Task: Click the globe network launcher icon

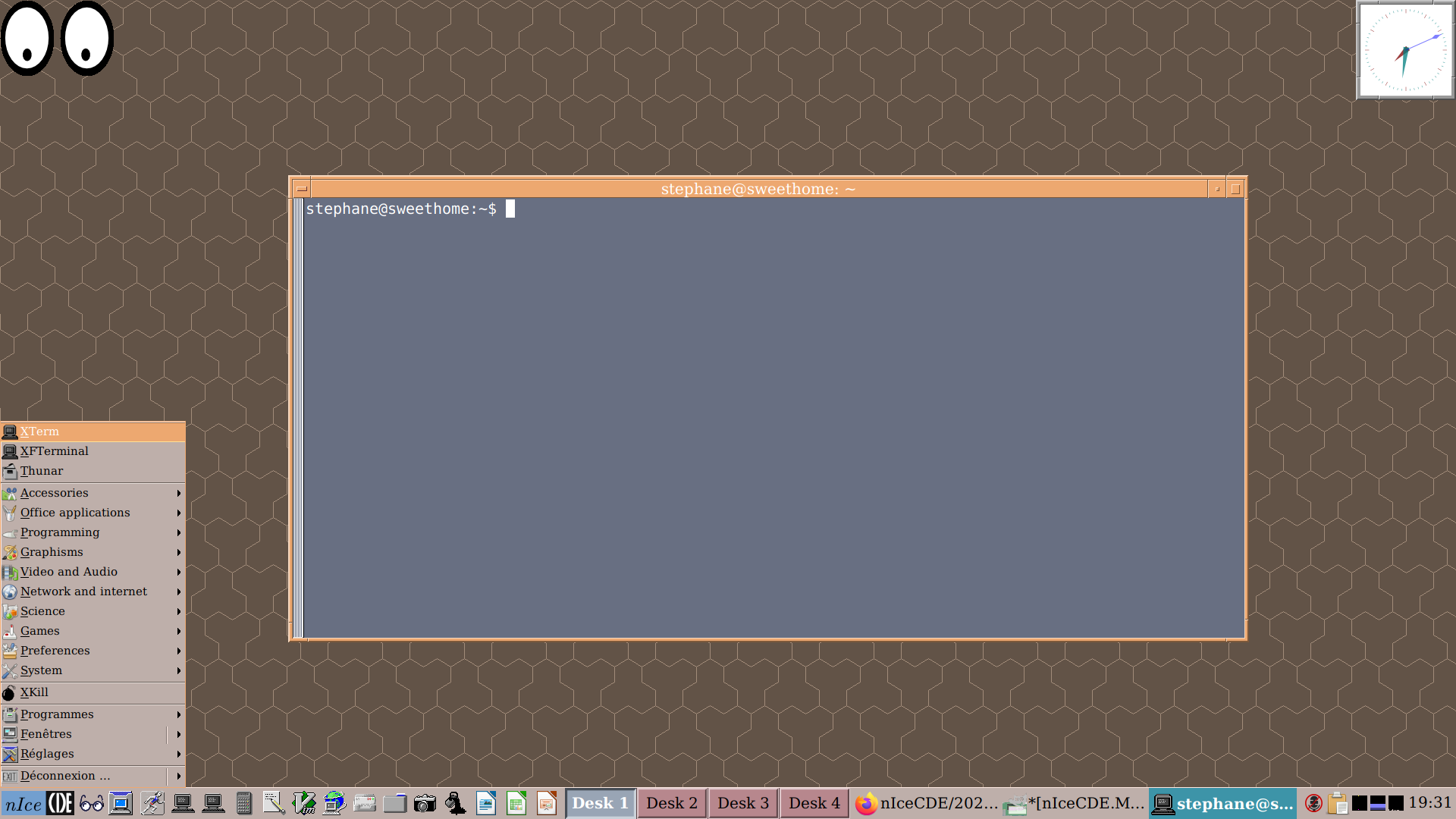Action: click(x=334, y=803)
